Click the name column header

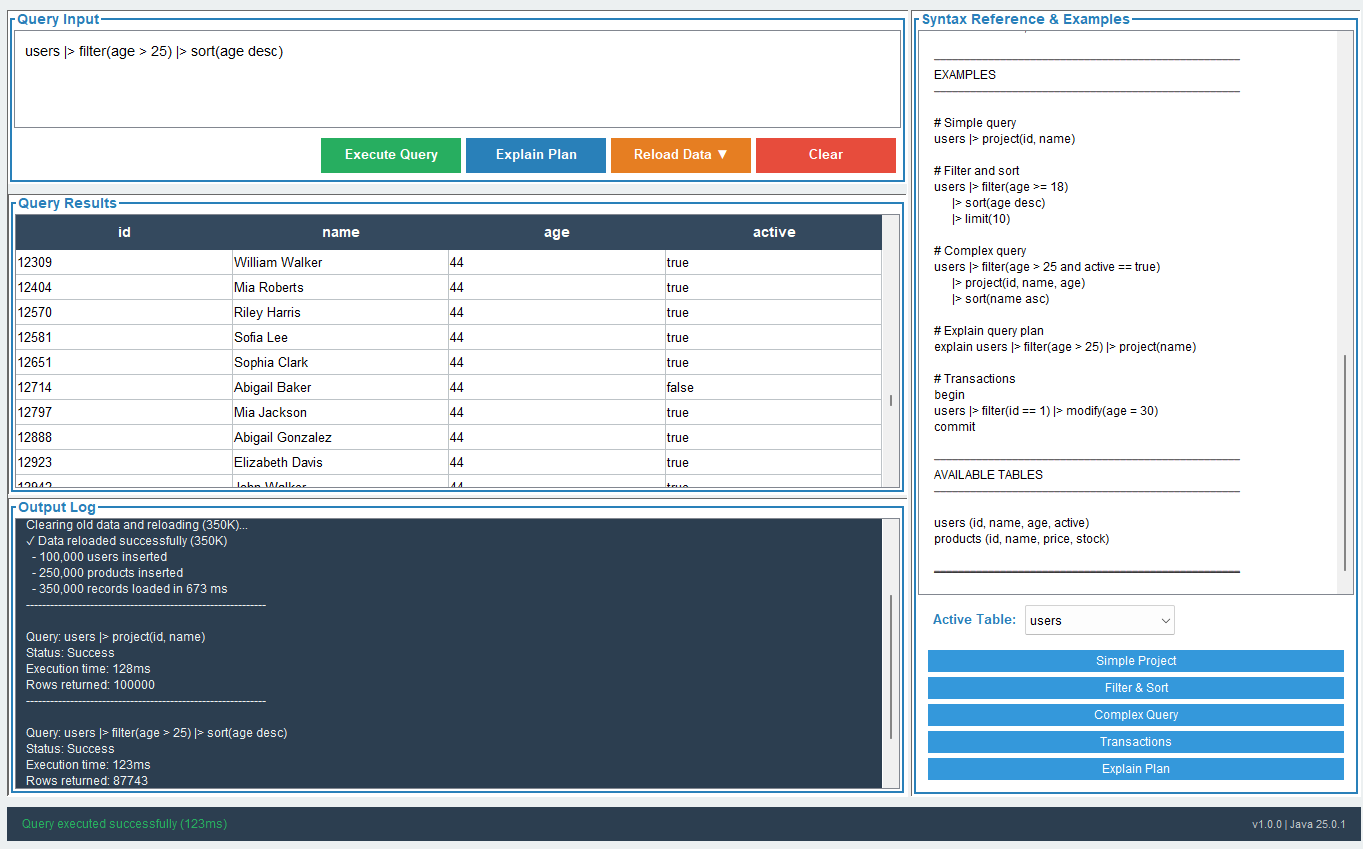[x=340, y=231]
